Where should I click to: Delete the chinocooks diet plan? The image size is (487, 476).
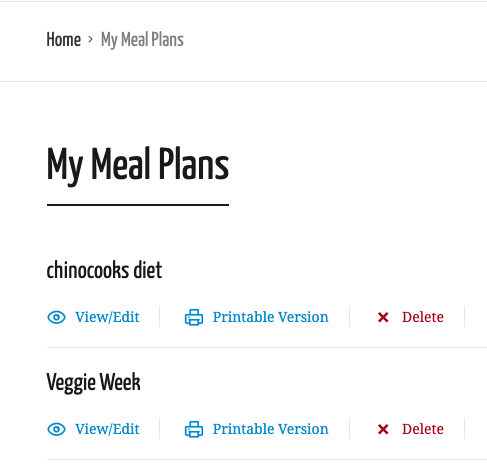tap(423, 317)
